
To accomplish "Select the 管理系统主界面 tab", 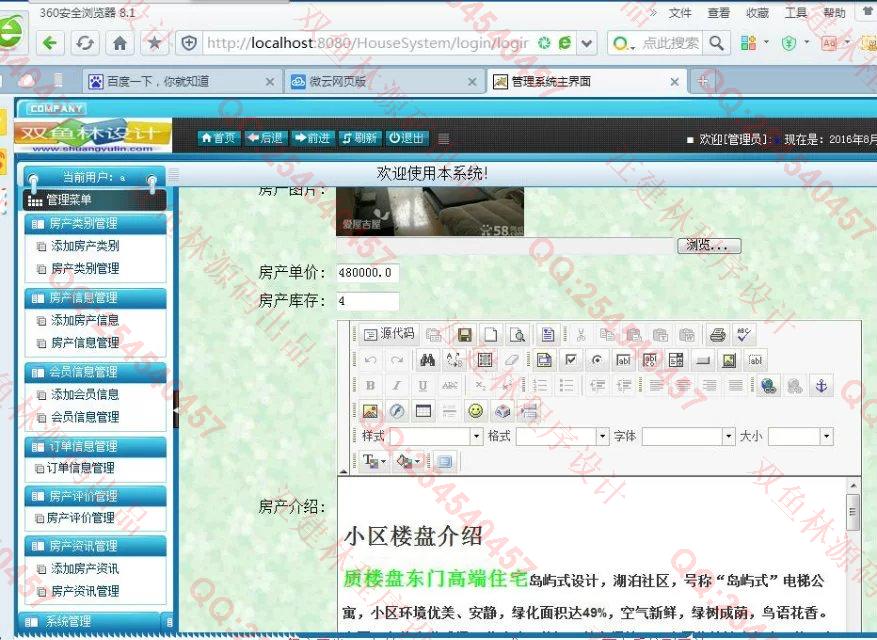I will [x=586, y=82].
